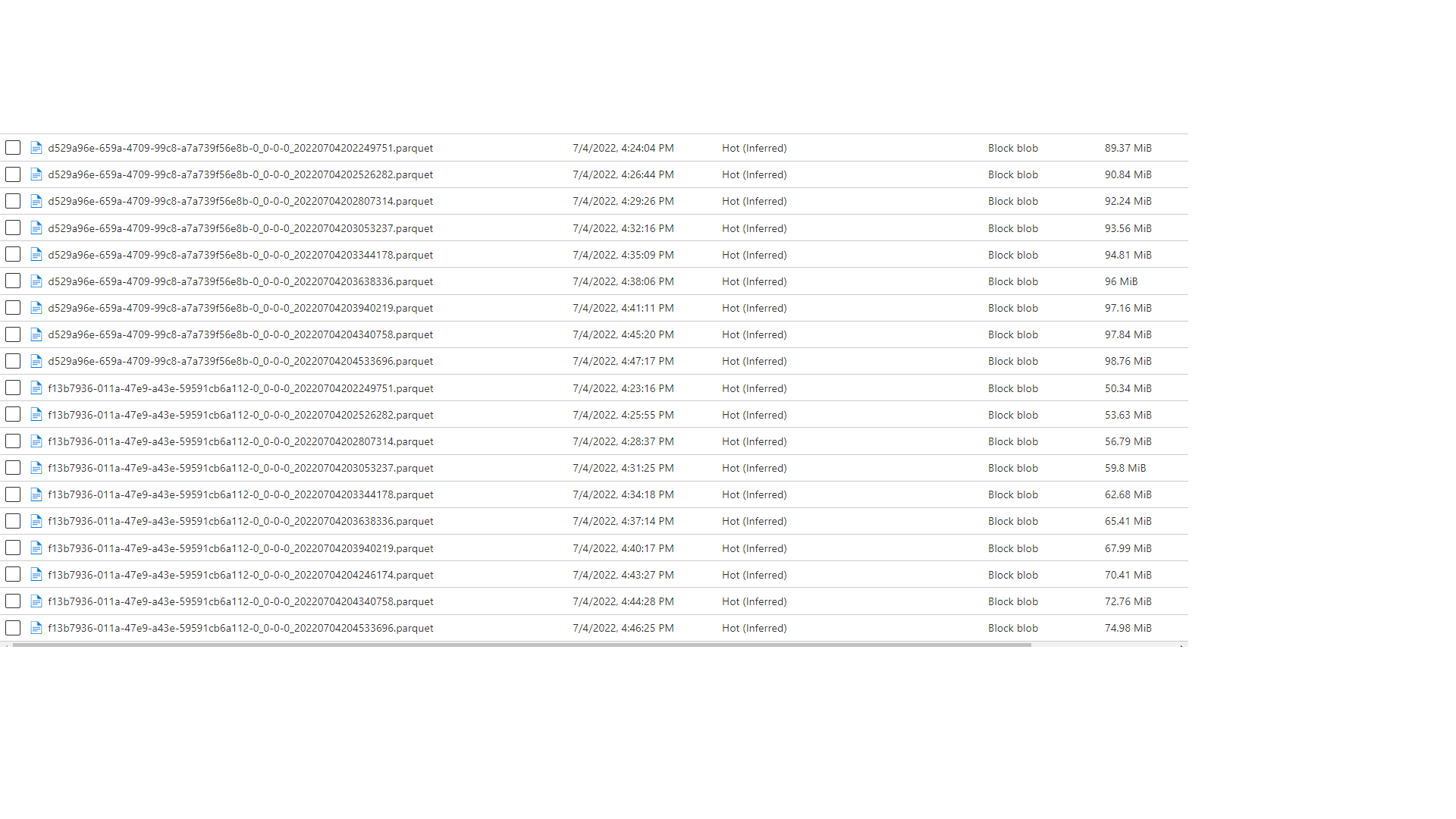
Task: Click file icon for 90.84 MiB blob row
Action: (36, 174)
